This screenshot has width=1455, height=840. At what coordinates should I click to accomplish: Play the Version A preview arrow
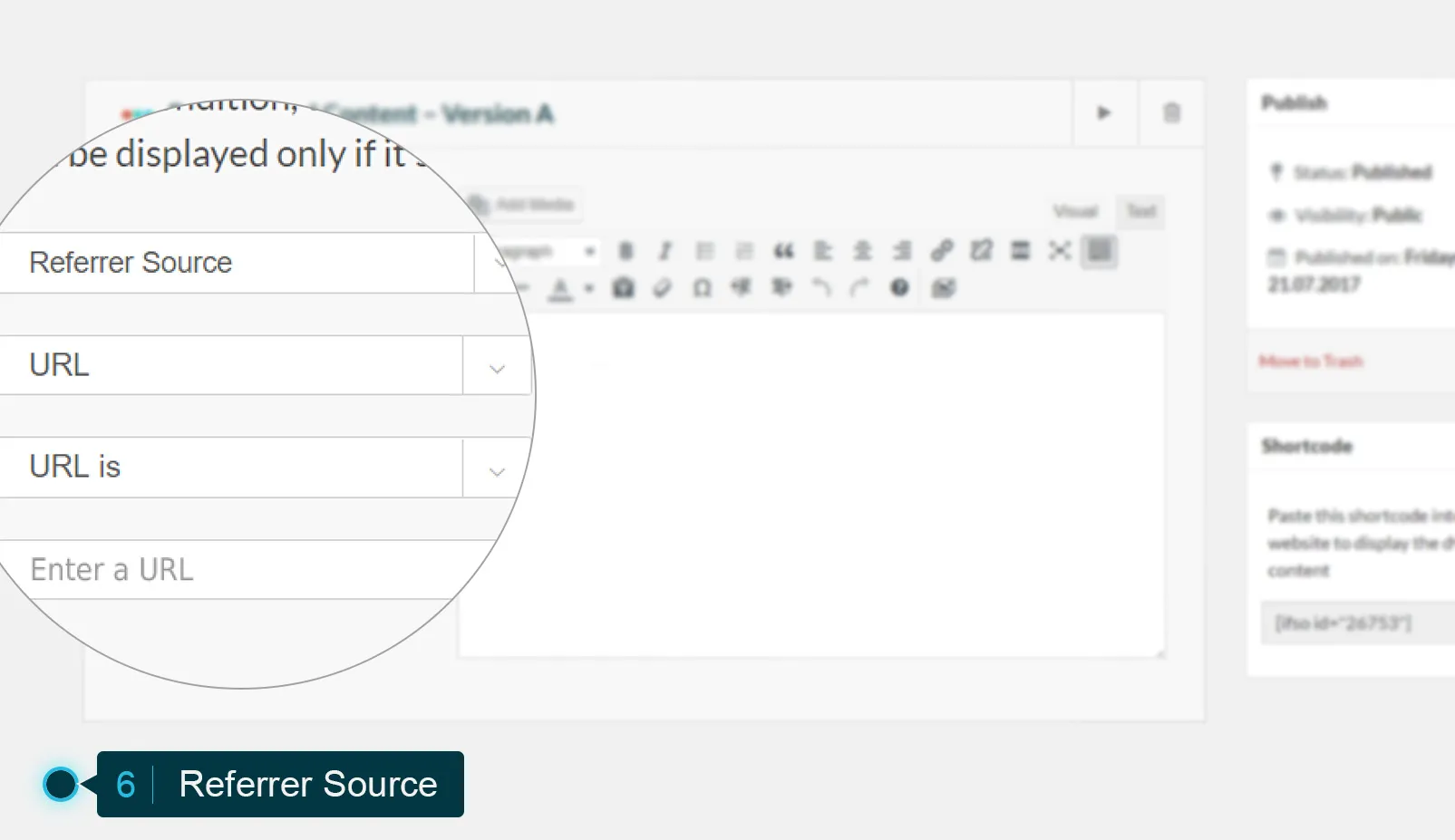point(1104,113)
